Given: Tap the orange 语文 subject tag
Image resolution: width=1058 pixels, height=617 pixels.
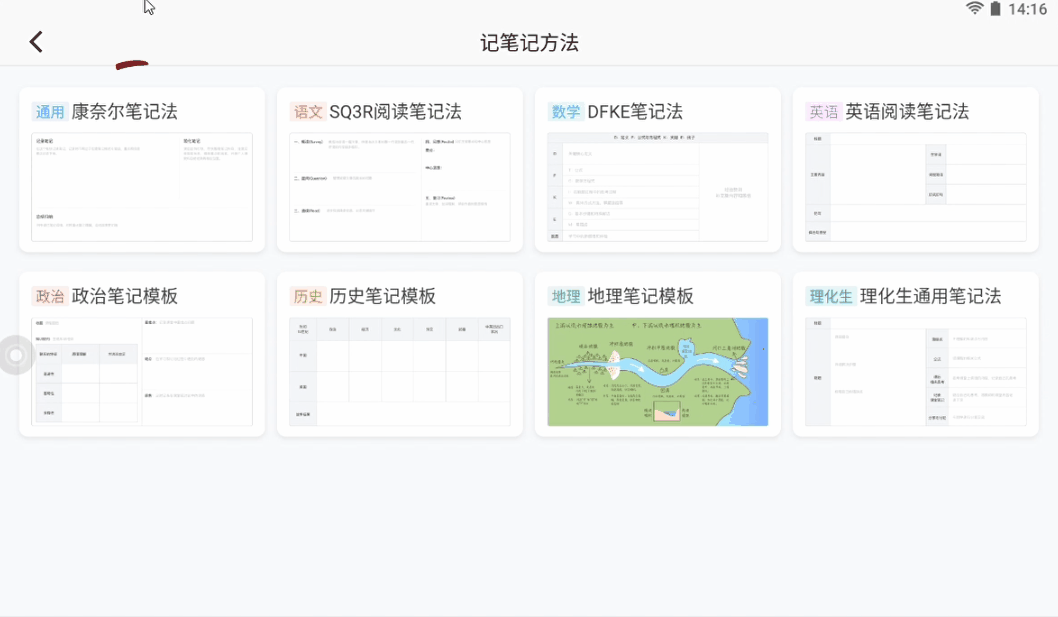Looking at the screenshot, I should pyautogui.click(x=308, y=112).
